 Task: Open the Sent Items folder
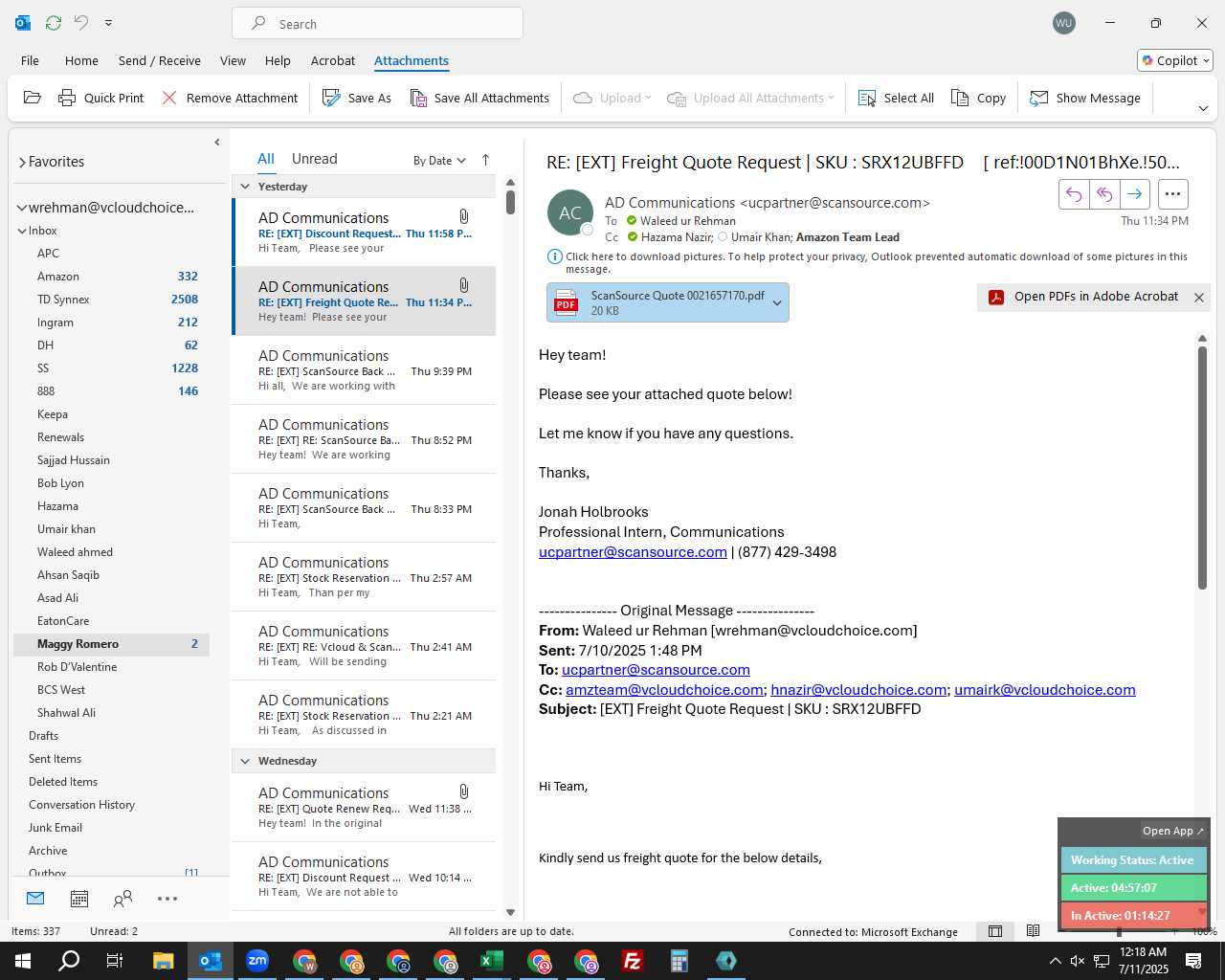pyautogui.click(x=111, y=759)
